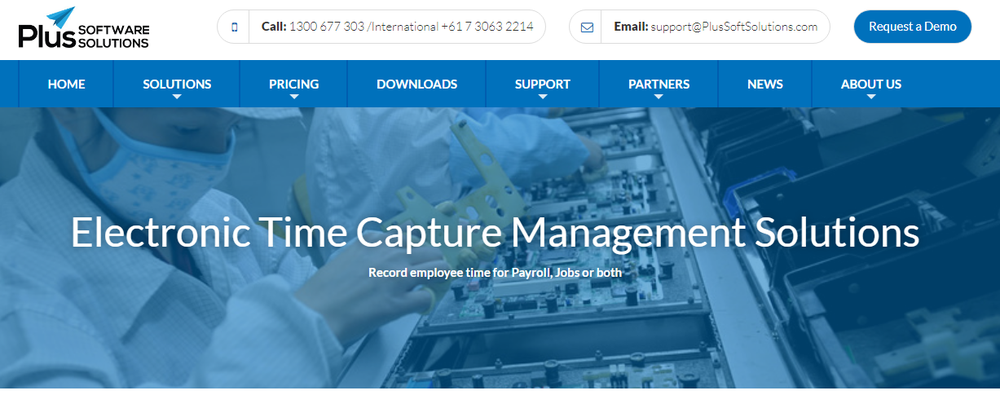The image size is (1000, 420).
Task: Expand the About Us dropdown arrow
Action: tap(871, 98)
